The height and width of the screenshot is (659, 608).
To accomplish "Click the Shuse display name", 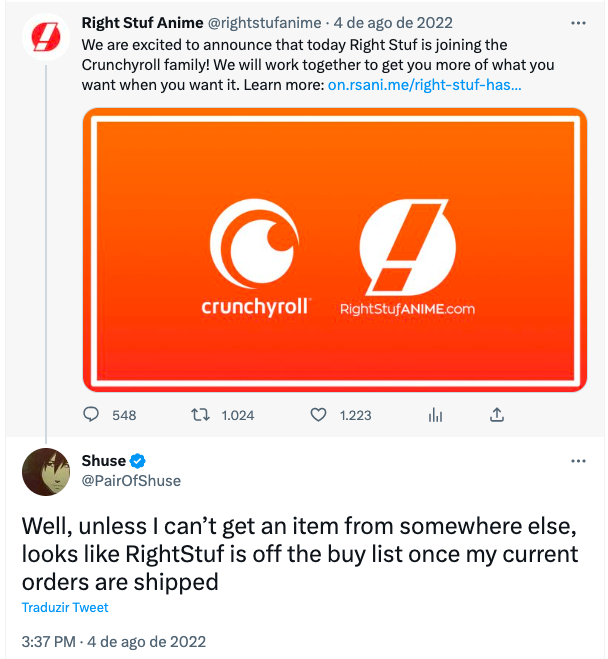I will tap(103, 461).
